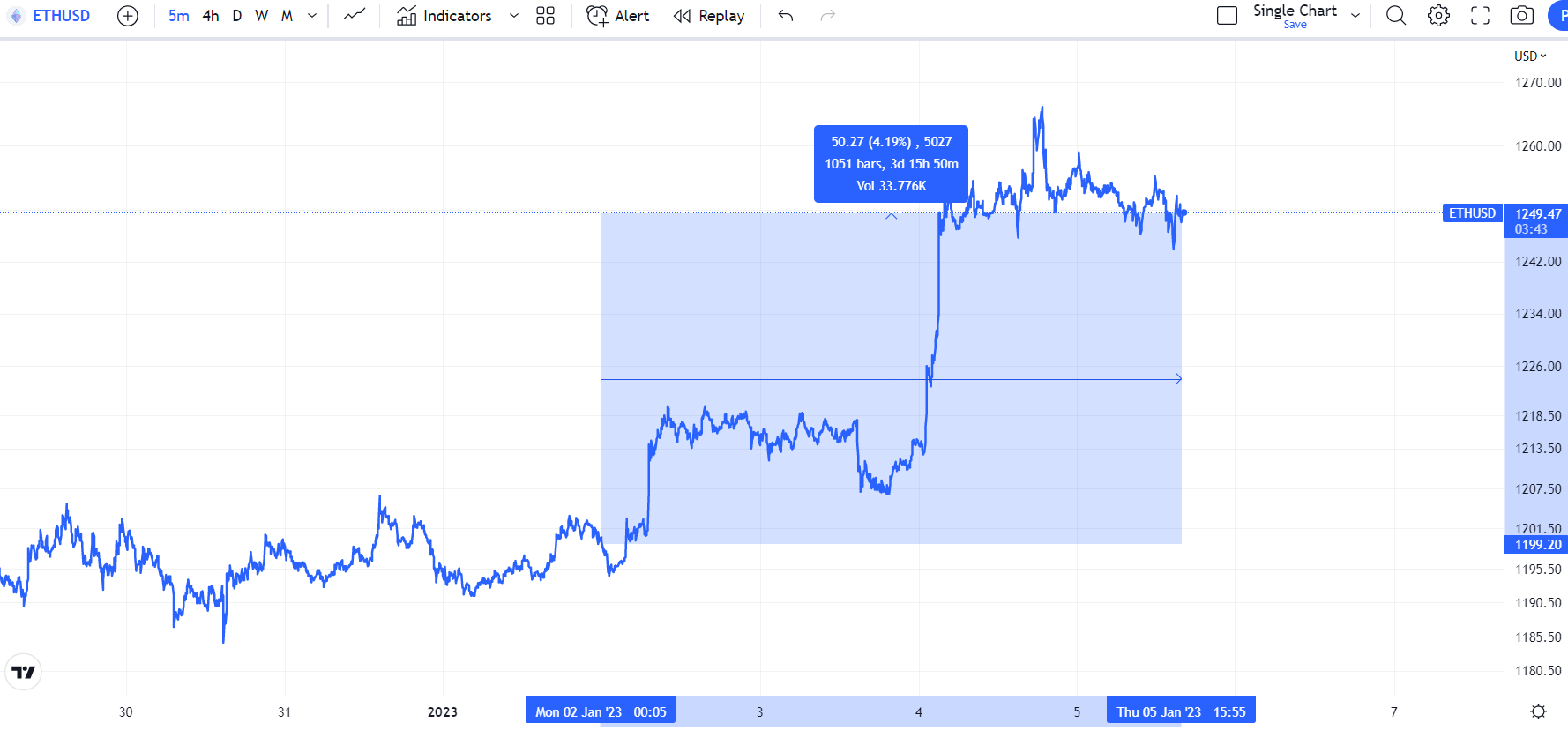Enter fullscreen mode
This screenshot has width=1568, height=730.
1481,16
